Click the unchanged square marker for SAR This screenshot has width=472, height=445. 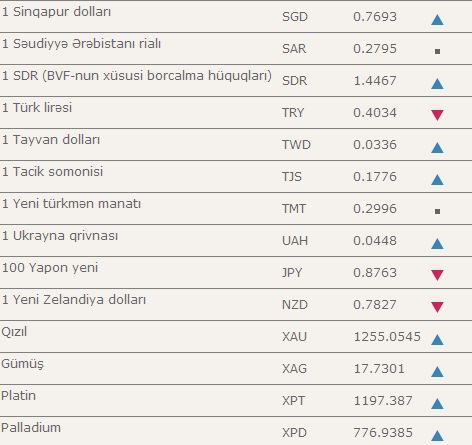coord(438,51)
